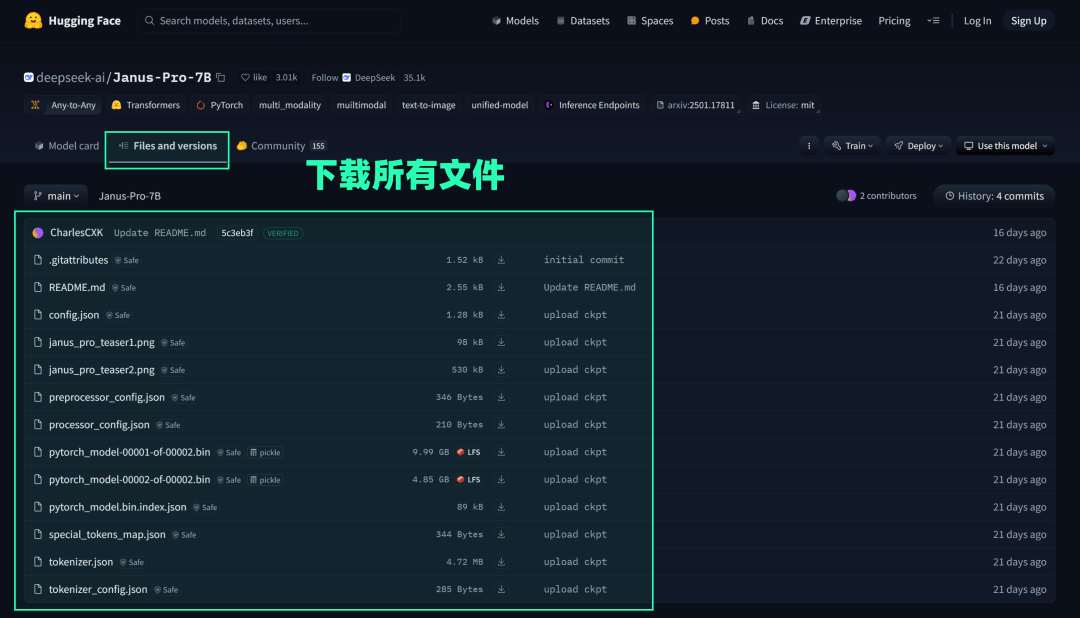Open Enterprise in the top navigation
1080x618 pixels.
click(831, 21)
